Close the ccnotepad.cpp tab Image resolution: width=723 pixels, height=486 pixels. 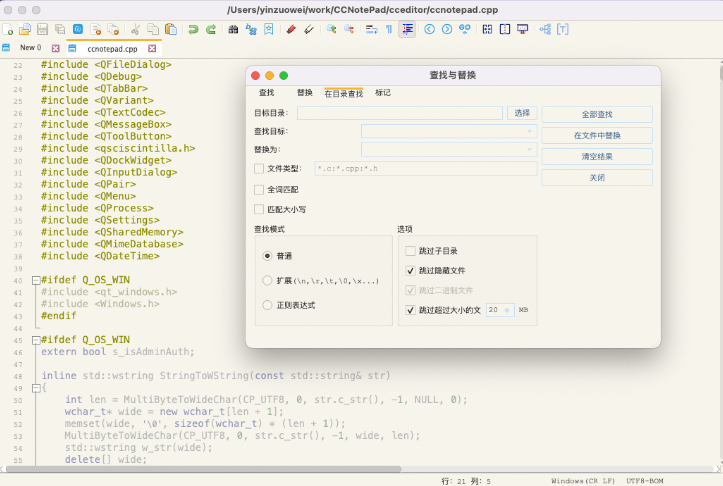pyautogui.click(x=152, y=48)
